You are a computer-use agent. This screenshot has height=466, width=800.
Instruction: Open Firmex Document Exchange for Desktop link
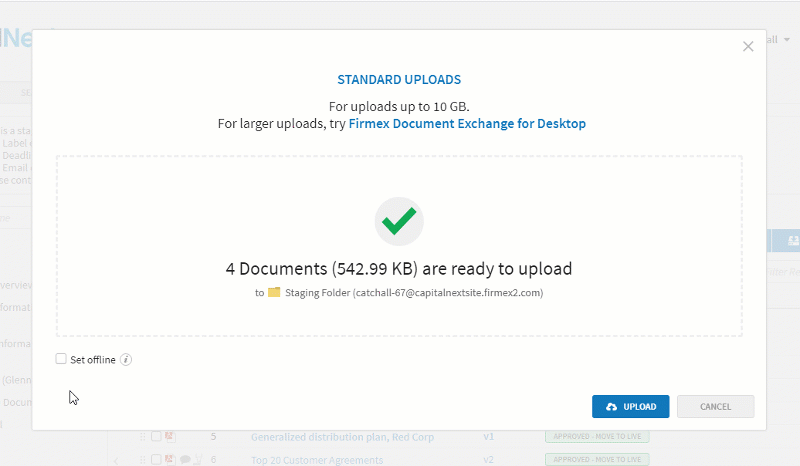(x=467, y=124)
